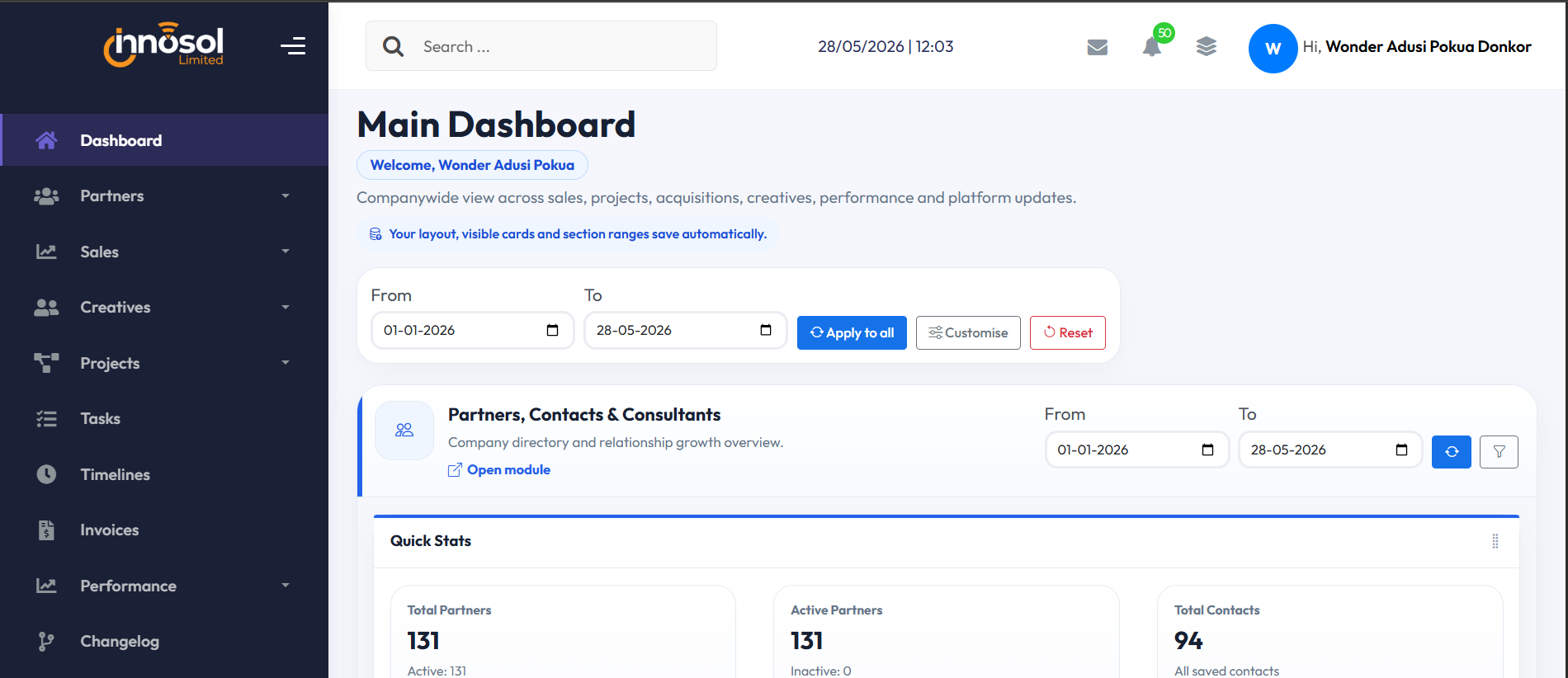Open calendar picker for Partners section From date
This screenshot has width=1568, height=678.
1207,450
